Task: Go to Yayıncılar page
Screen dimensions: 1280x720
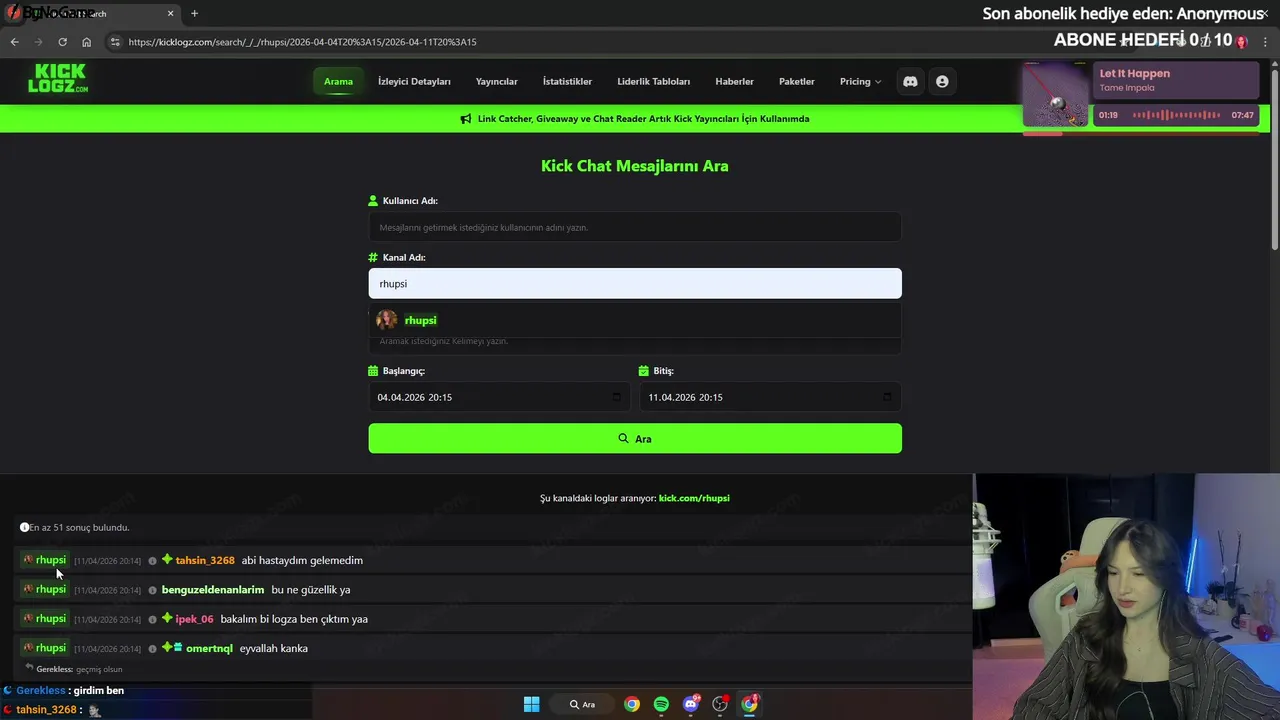Action: pos(497,81)
